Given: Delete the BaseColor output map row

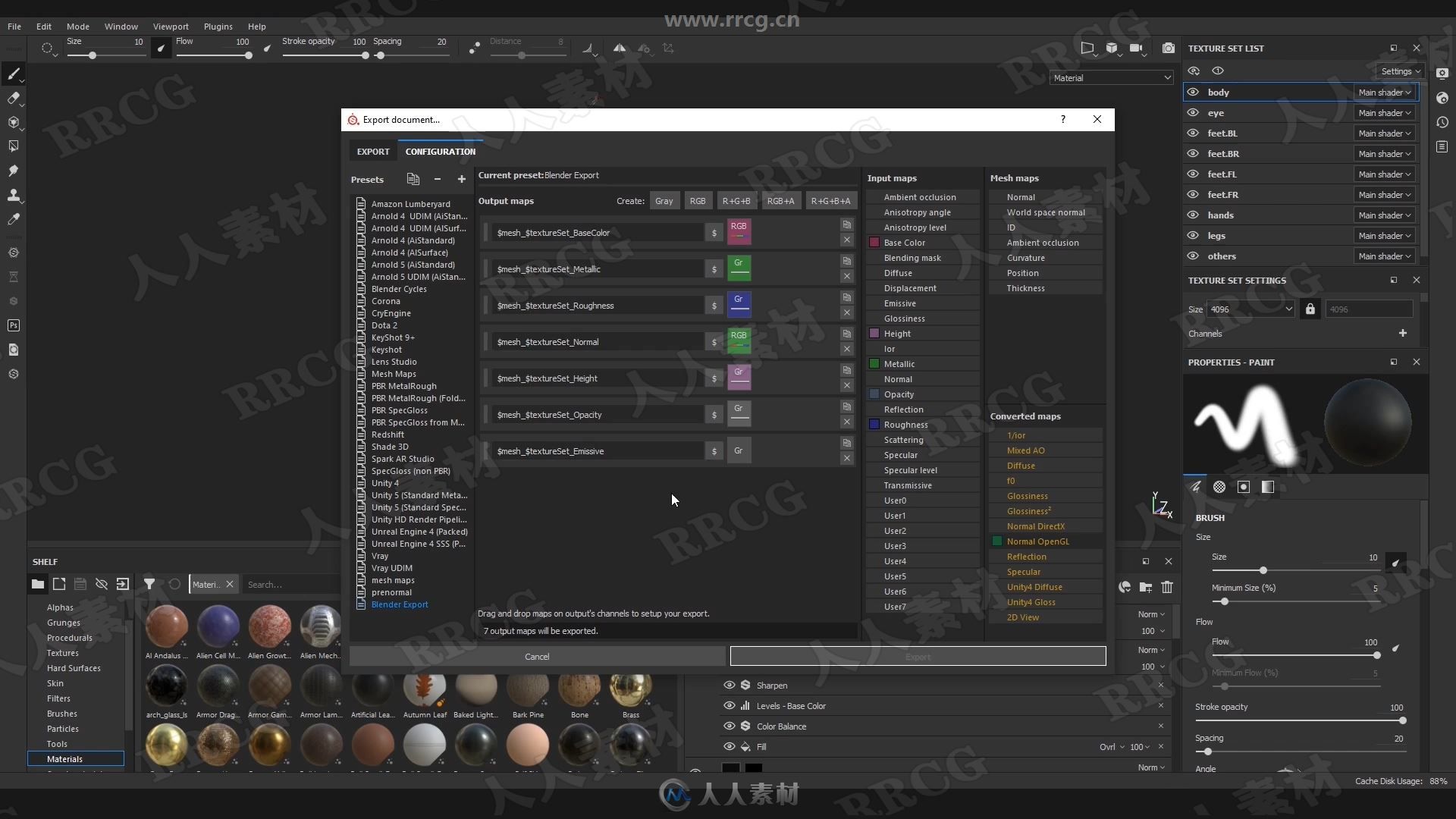Looking at the screenshot, I should 847,240.
